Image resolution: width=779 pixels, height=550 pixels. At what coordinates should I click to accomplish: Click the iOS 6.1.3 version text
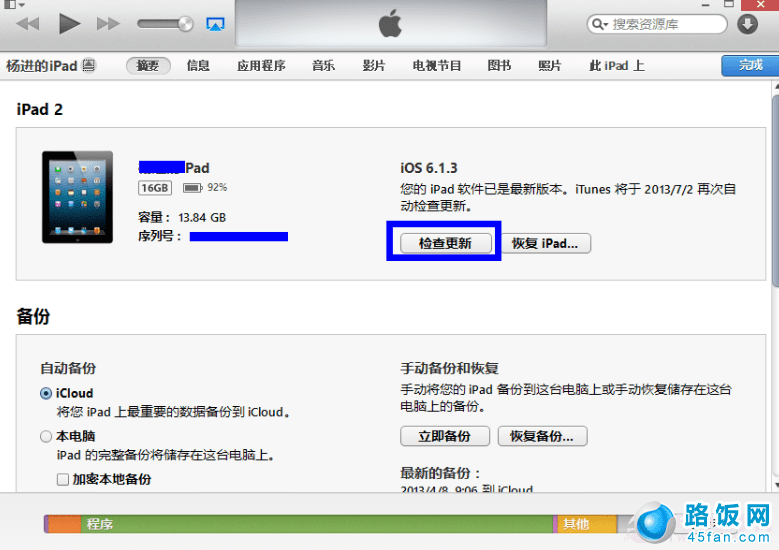pos(429,168)
